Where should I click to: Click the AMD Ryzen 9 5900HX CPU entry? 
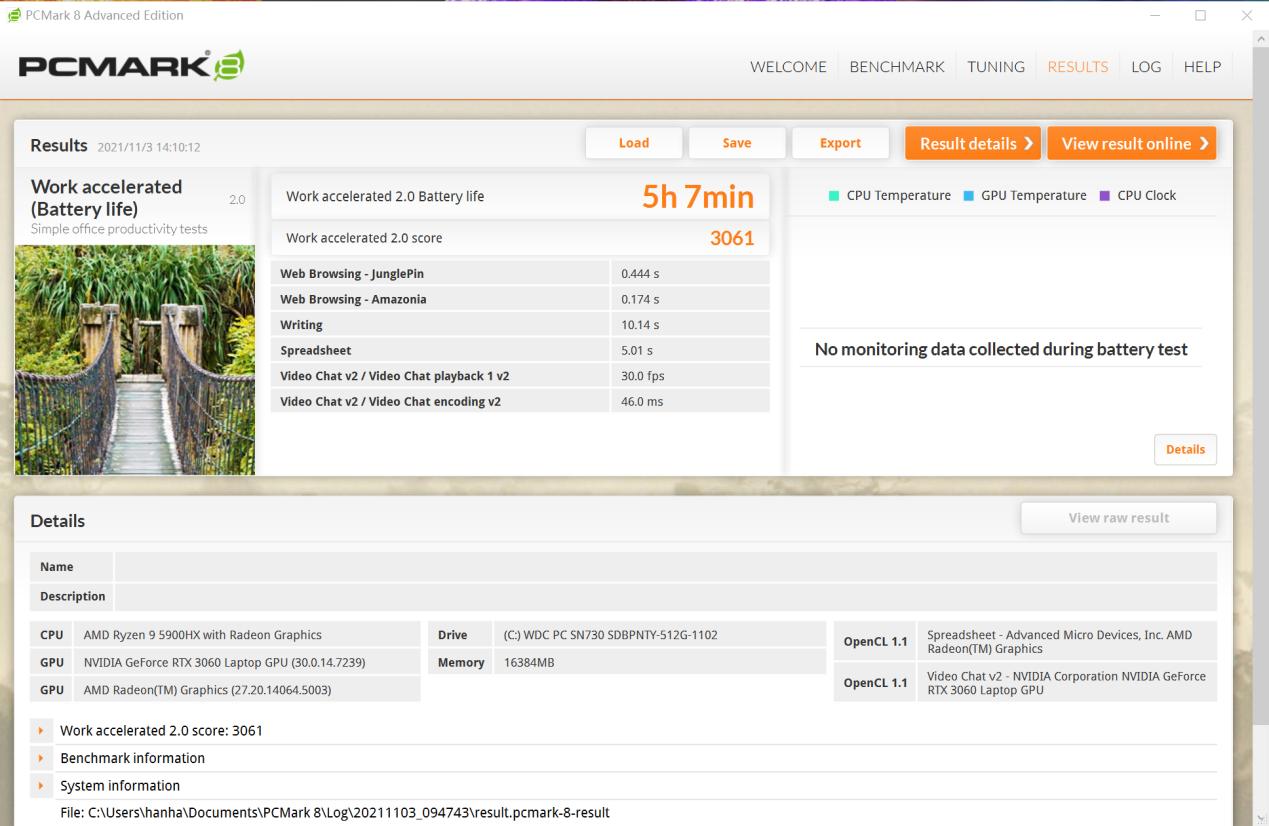click(x=248, y=635)
